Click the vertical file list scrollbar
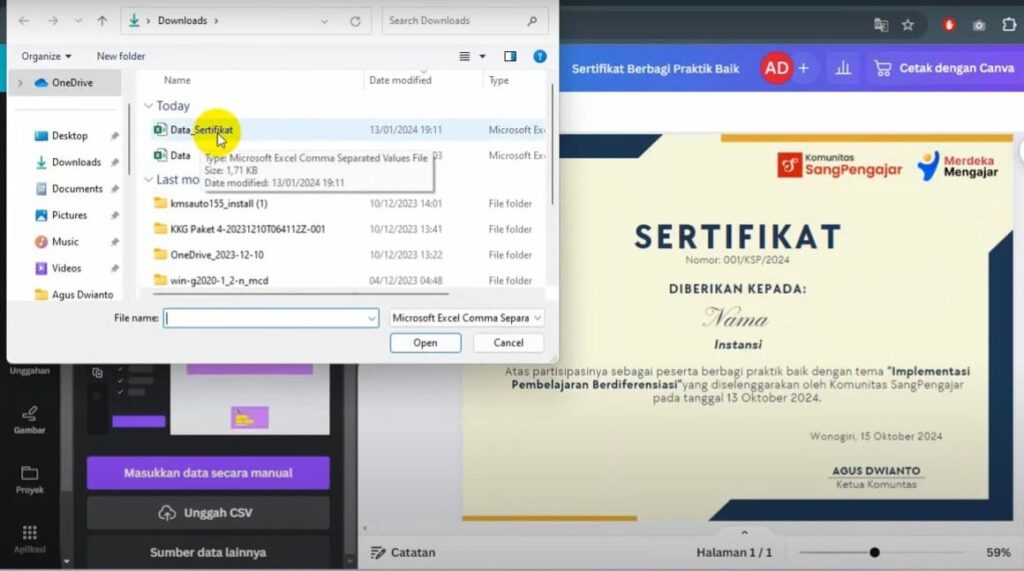This screenshot has width=1024, height=571. click(552, 144)
